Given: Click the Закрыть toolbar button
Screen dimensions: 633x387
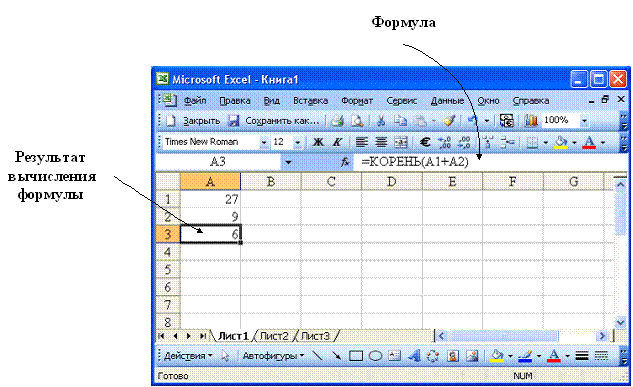Looking at the screenshot, I should pyautogui.click(x=201, y=121).
